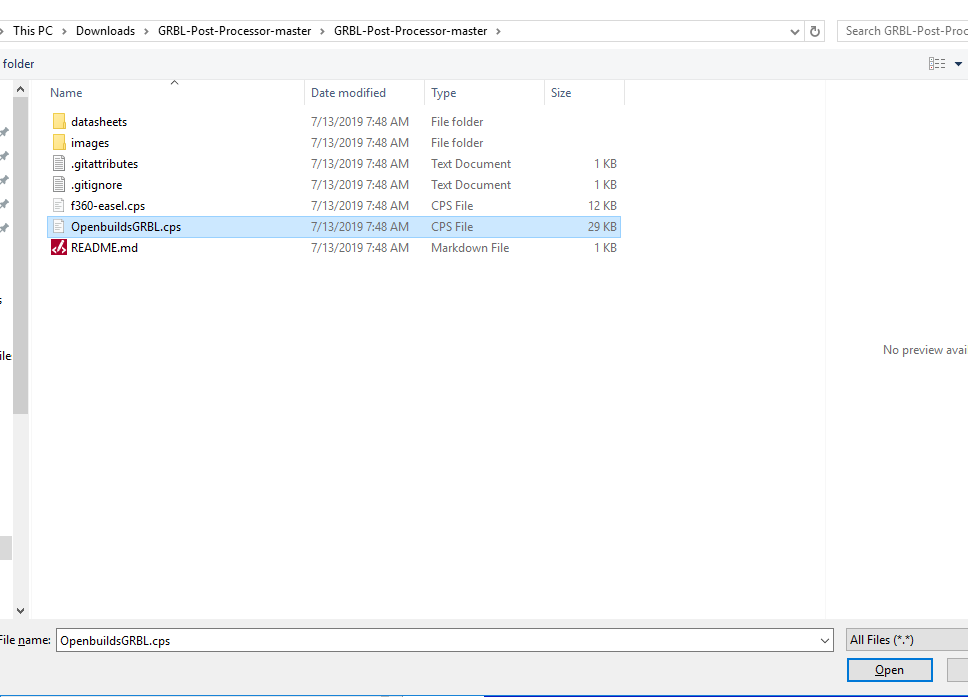
Task: Expand the address bar history dropdown
Action: click(x=793, y=31)
